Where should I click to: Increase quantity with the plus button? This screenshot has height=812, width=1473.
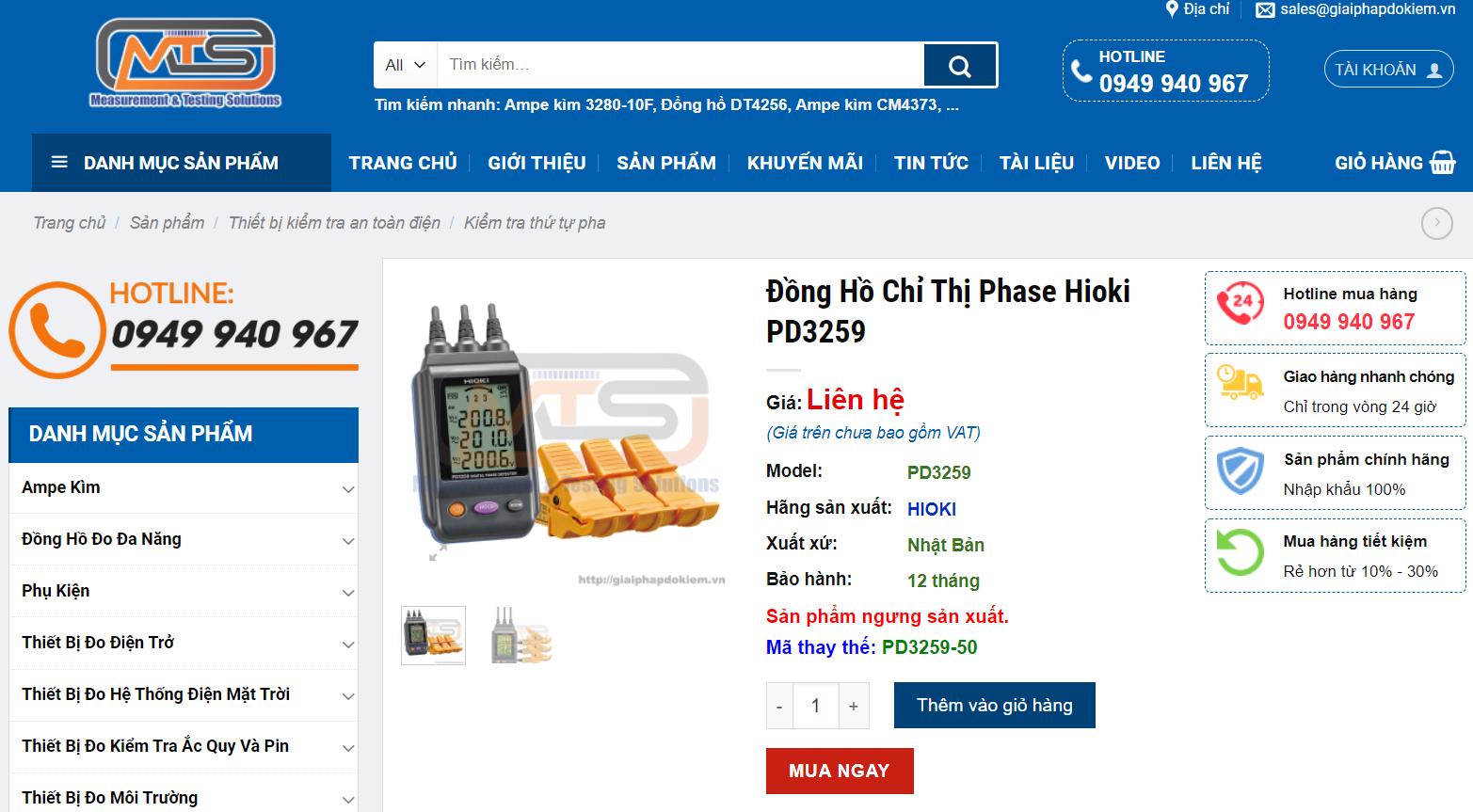coord(854,706)
